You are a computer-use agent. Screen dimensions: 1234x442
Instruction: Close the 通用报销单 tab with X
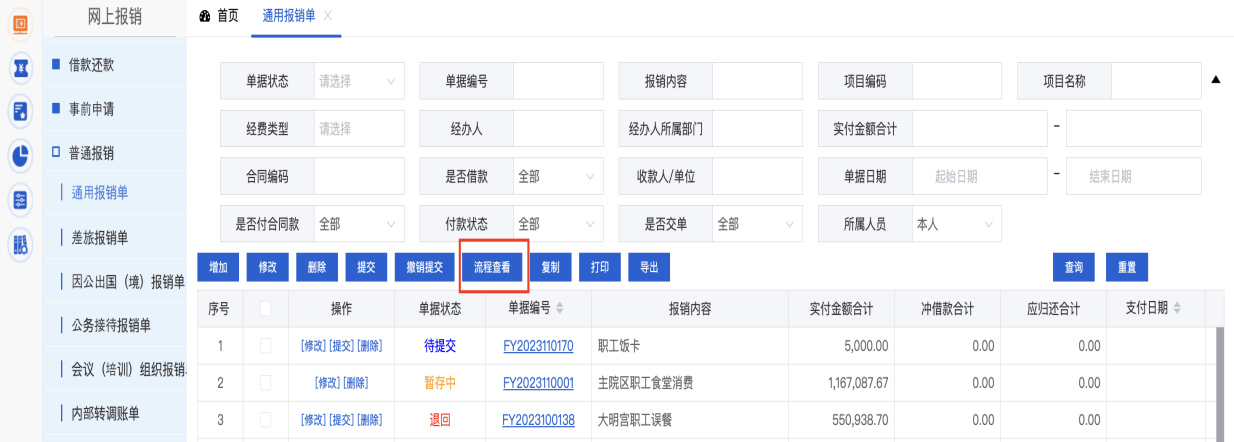click(328, 16)
